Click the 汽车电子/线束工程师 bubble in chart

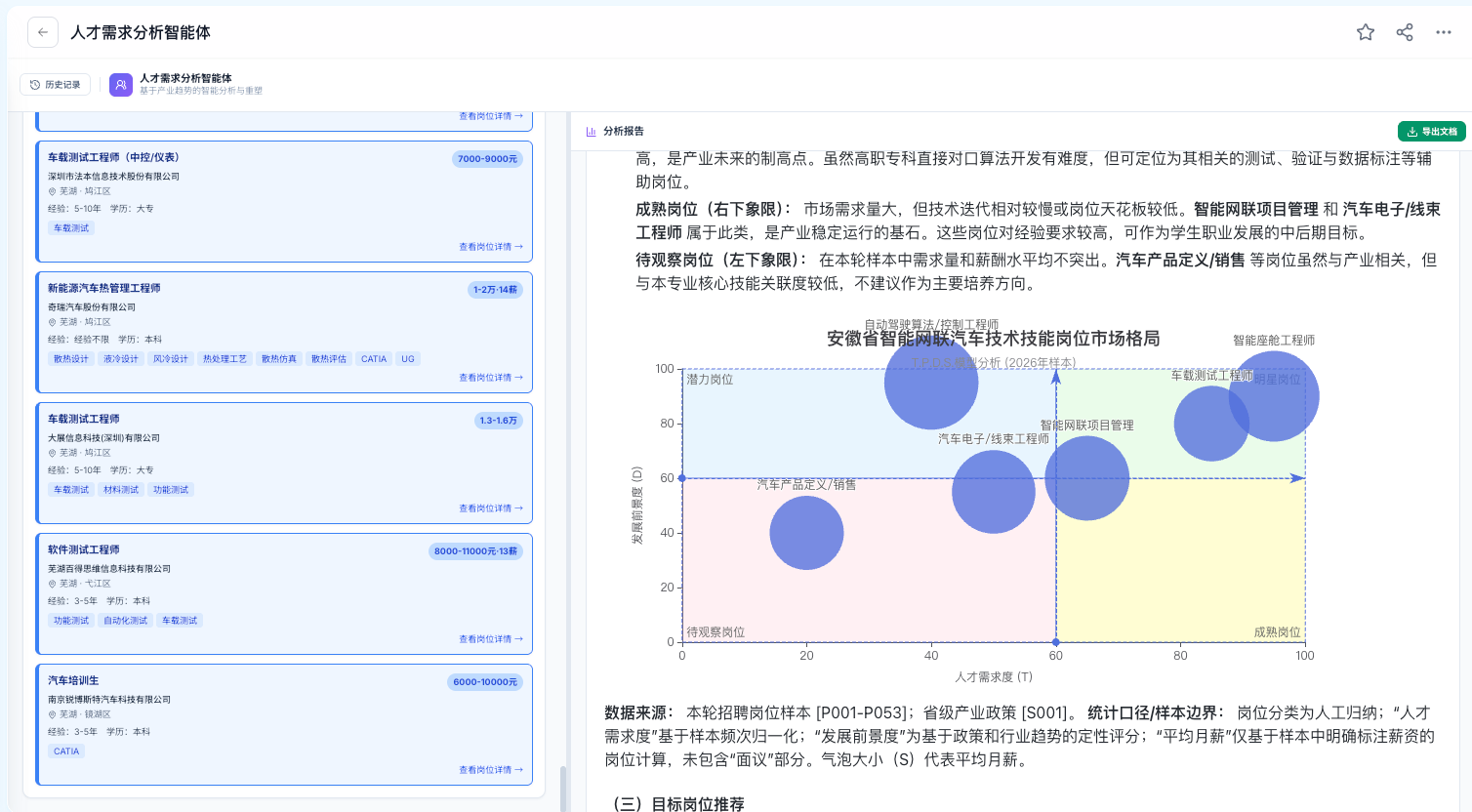(x=994, y=492)
